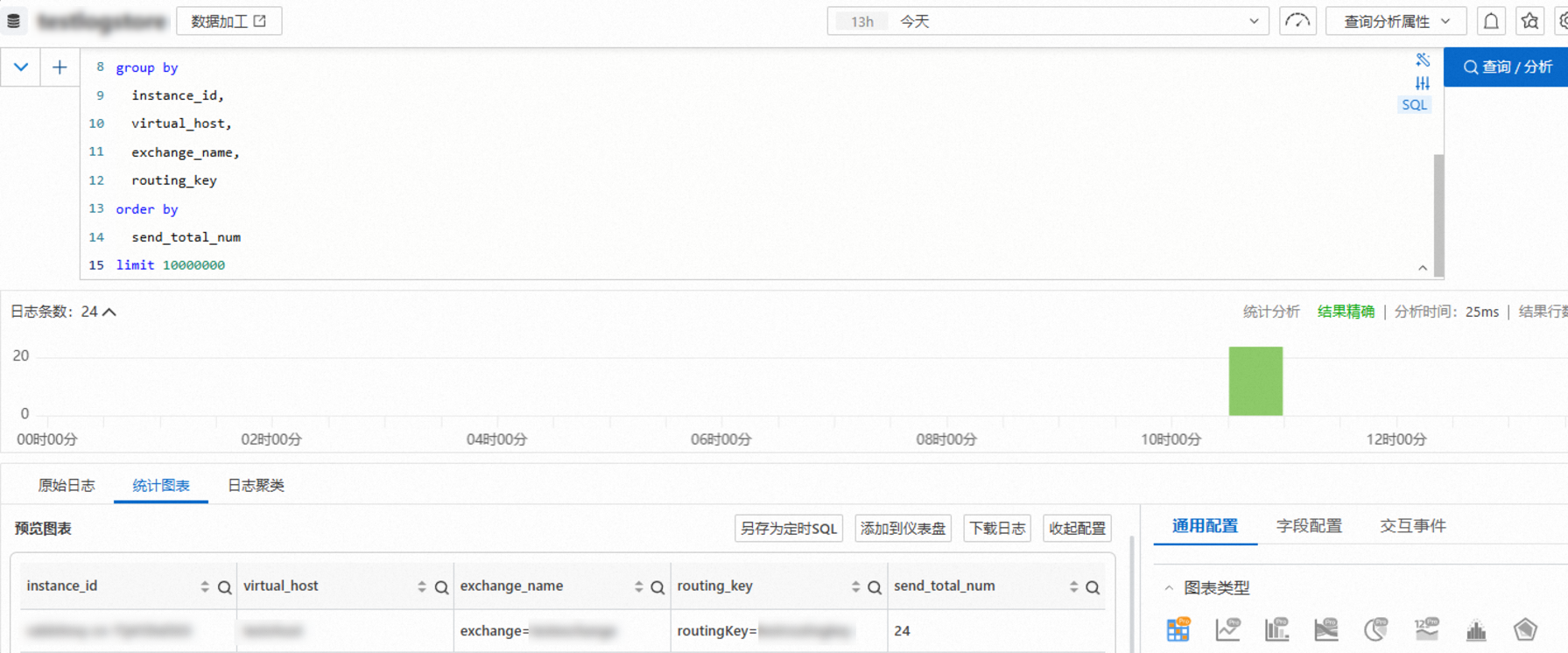The image size is (1568, 653).
Task: Select the single value chart icon
Action: (x=1426, y=628)
